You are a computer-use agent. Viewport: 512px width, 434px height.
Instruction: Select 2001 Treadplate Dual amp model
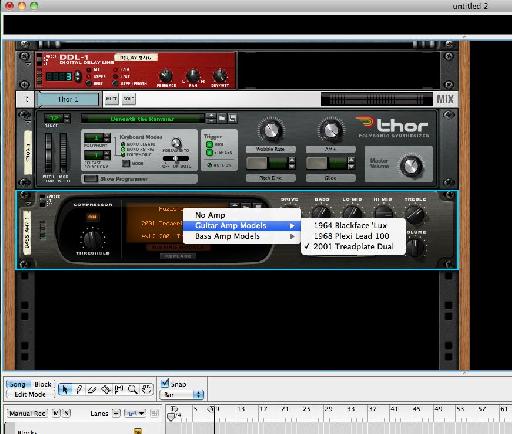click(353, 247)
